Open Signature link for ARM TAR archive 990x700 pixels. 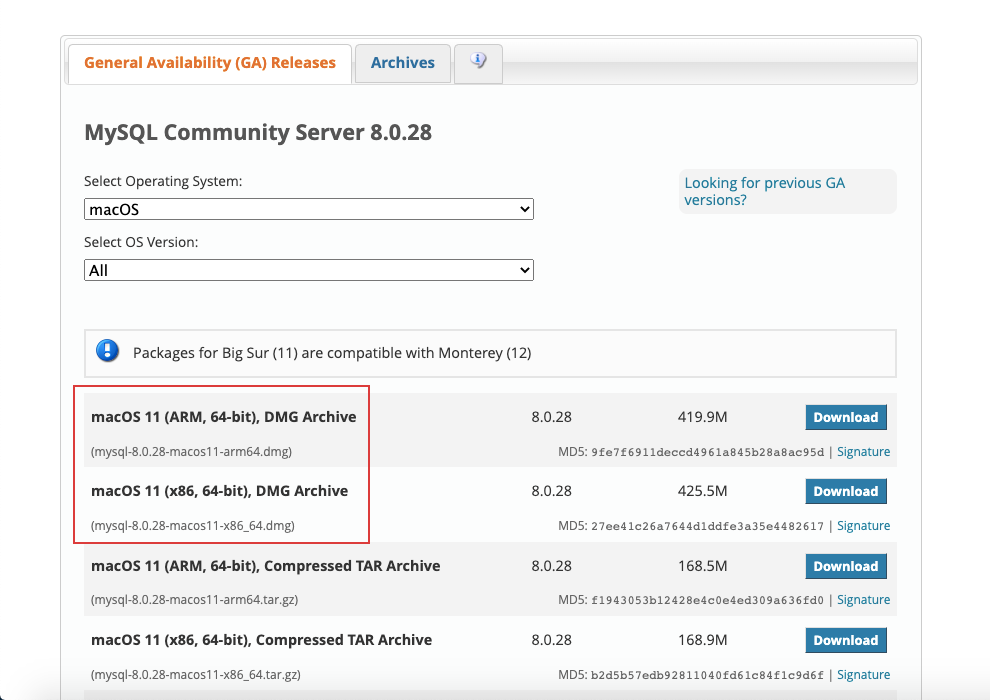(x=863, y=600)
